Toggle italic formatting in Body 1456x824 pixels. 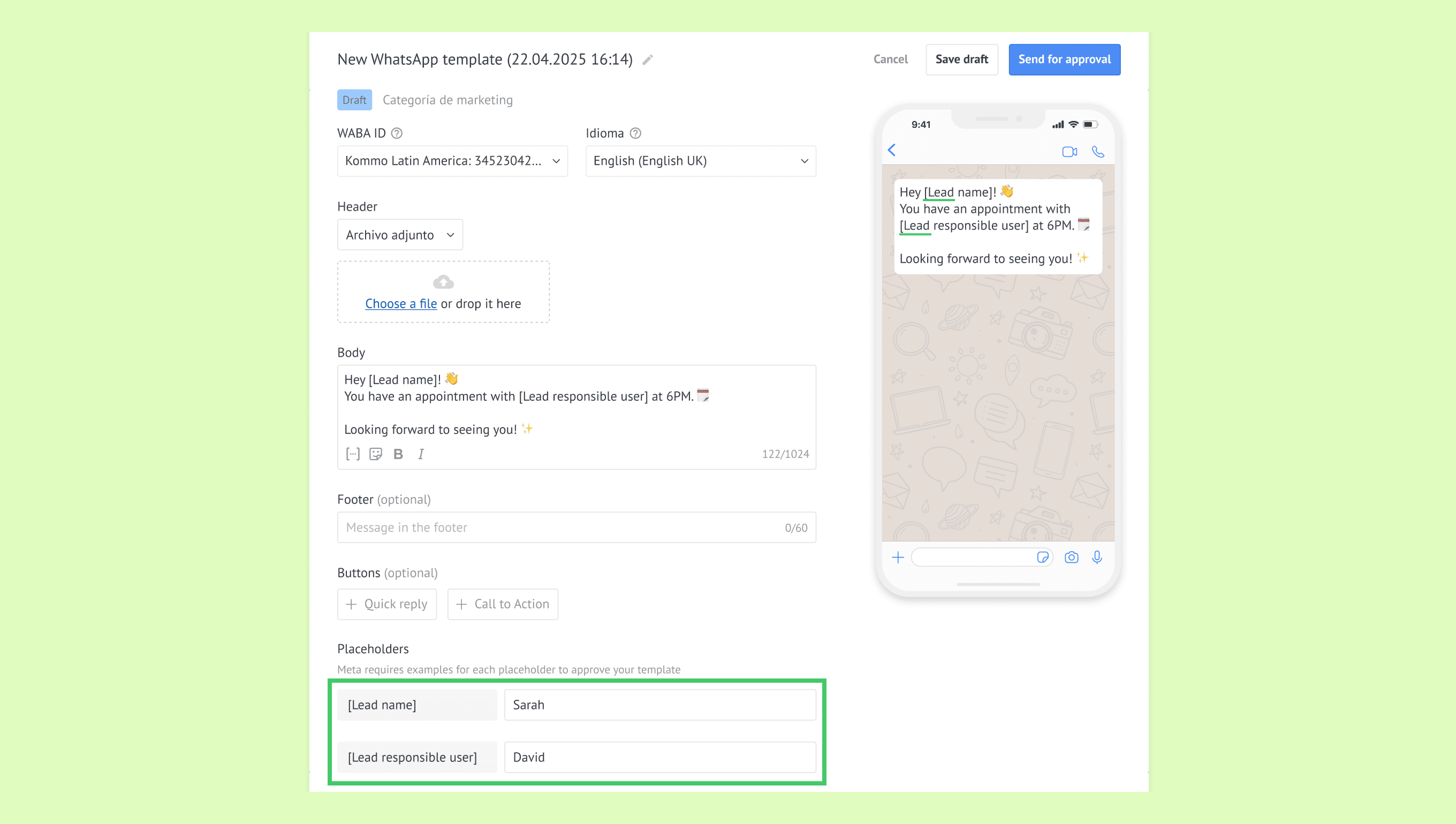(x=421, y=454)
